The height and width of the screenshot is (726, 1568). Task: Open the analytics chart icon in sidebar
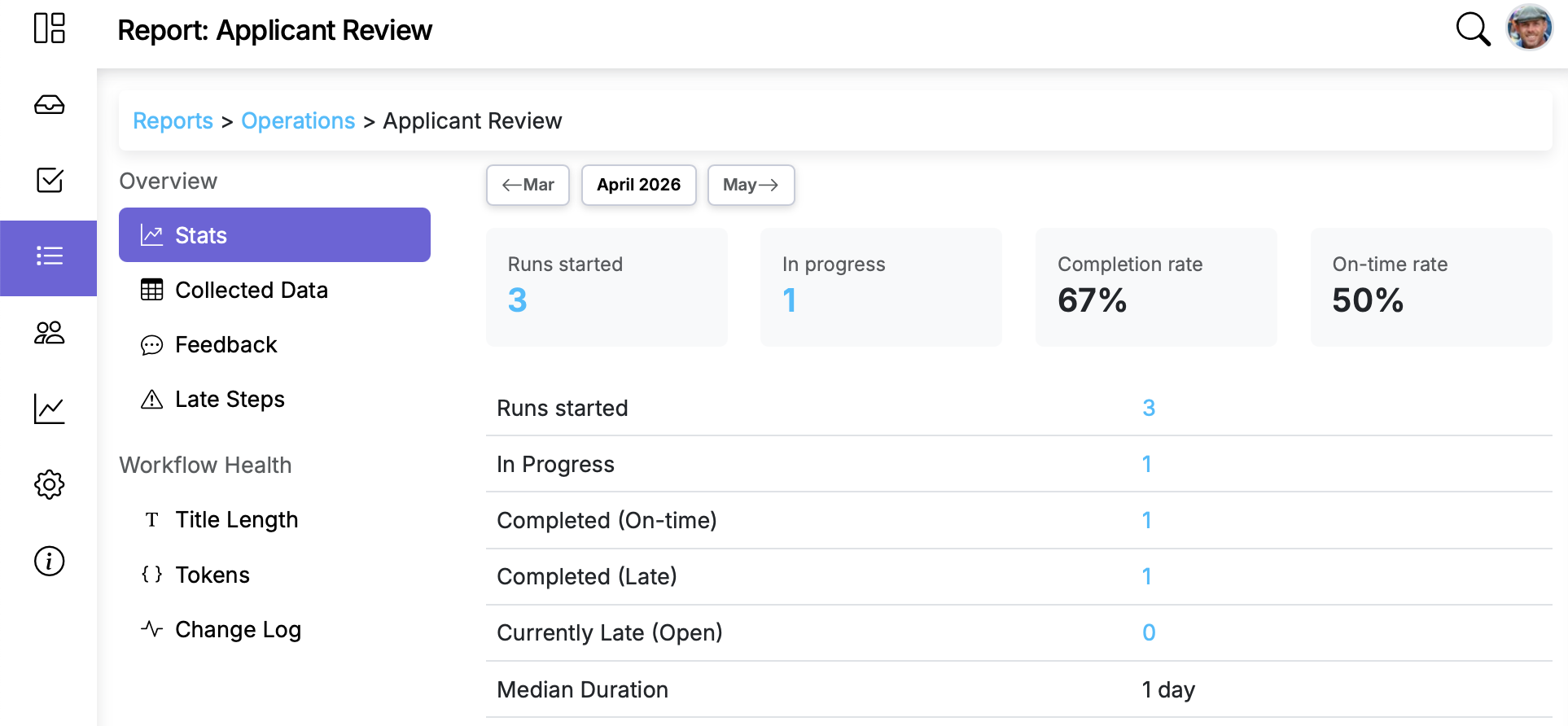(49, 409)
